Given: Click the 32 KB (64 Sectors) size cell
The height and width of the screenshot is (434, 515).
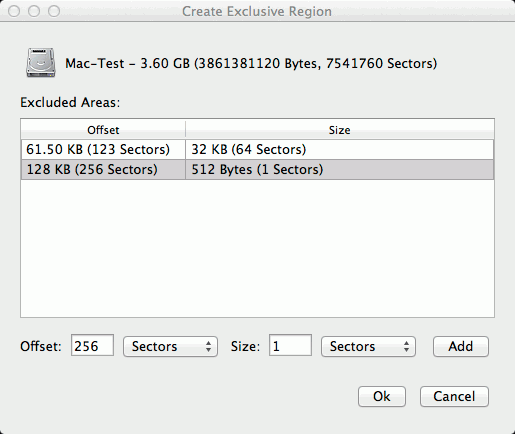Looking at the screenshot, I should tap(340, 149).
